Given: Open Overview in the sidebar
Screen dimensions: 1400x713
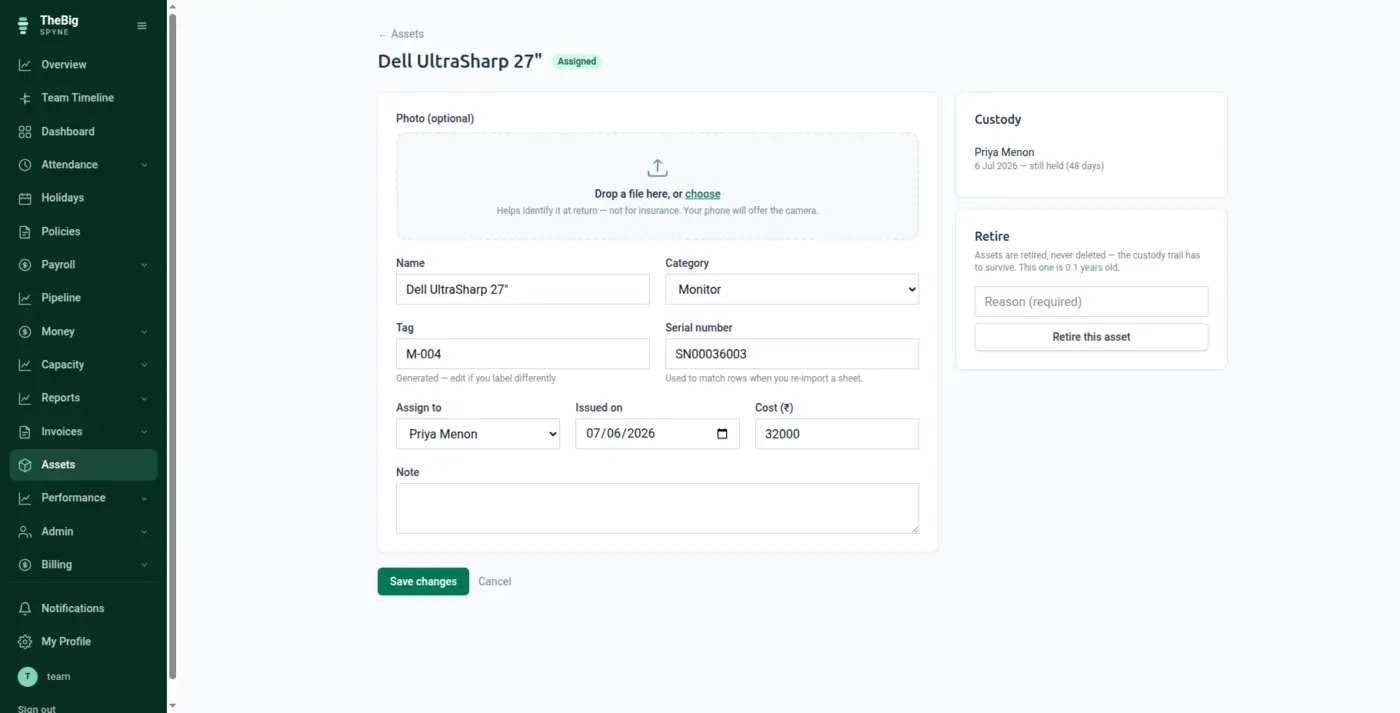Looking at the screenshot, I should click(x=84, y=65).
